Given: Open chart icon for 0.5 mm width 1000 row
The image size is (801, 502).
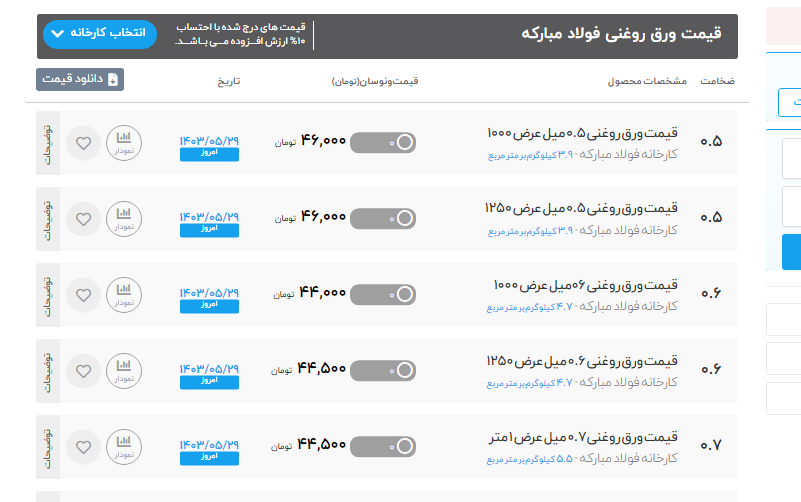Looking at the screenshot, I should click(x=124, y=142).
